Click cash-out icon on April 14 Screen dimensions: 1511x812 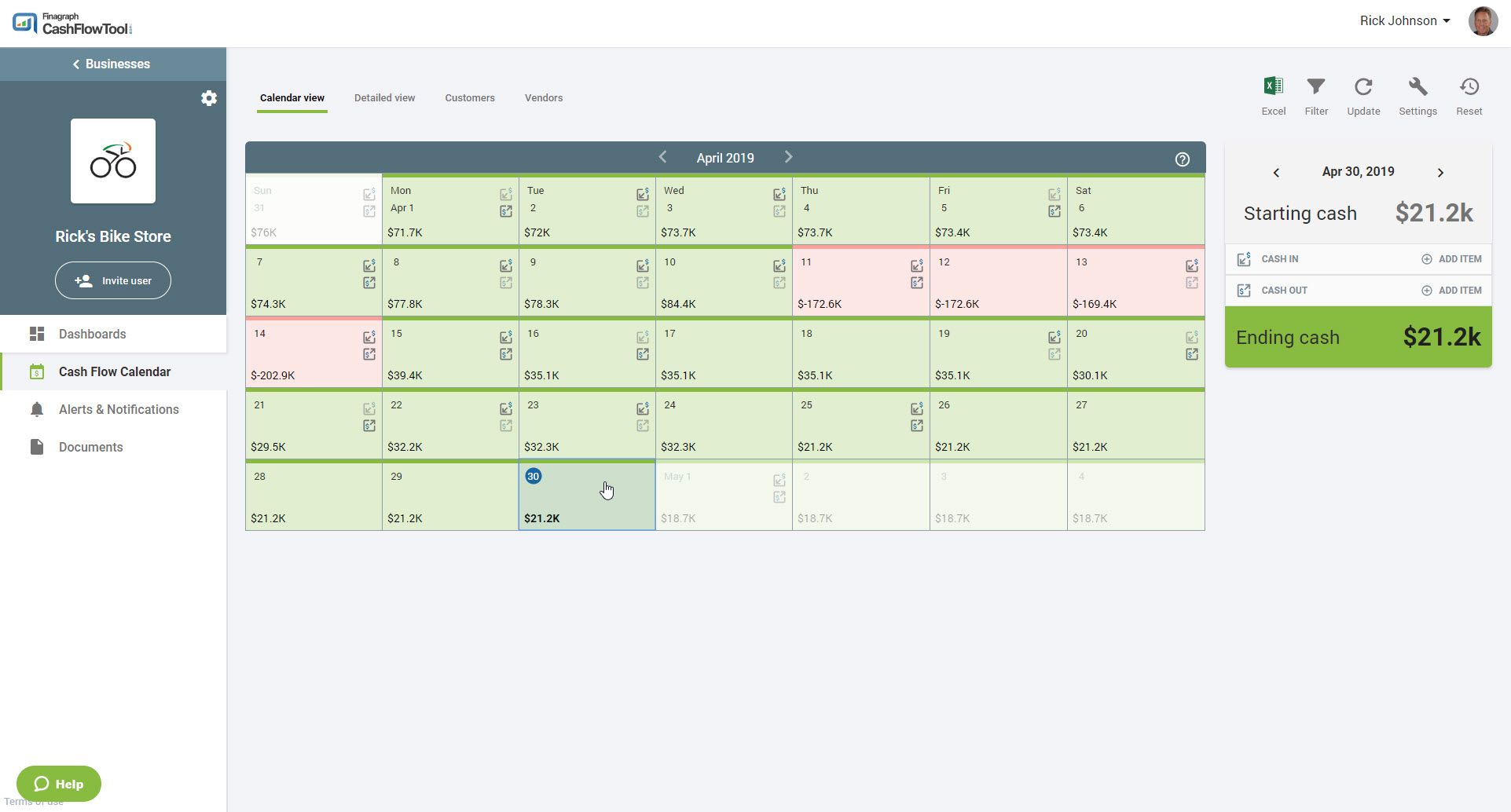[x=369, y=354]
